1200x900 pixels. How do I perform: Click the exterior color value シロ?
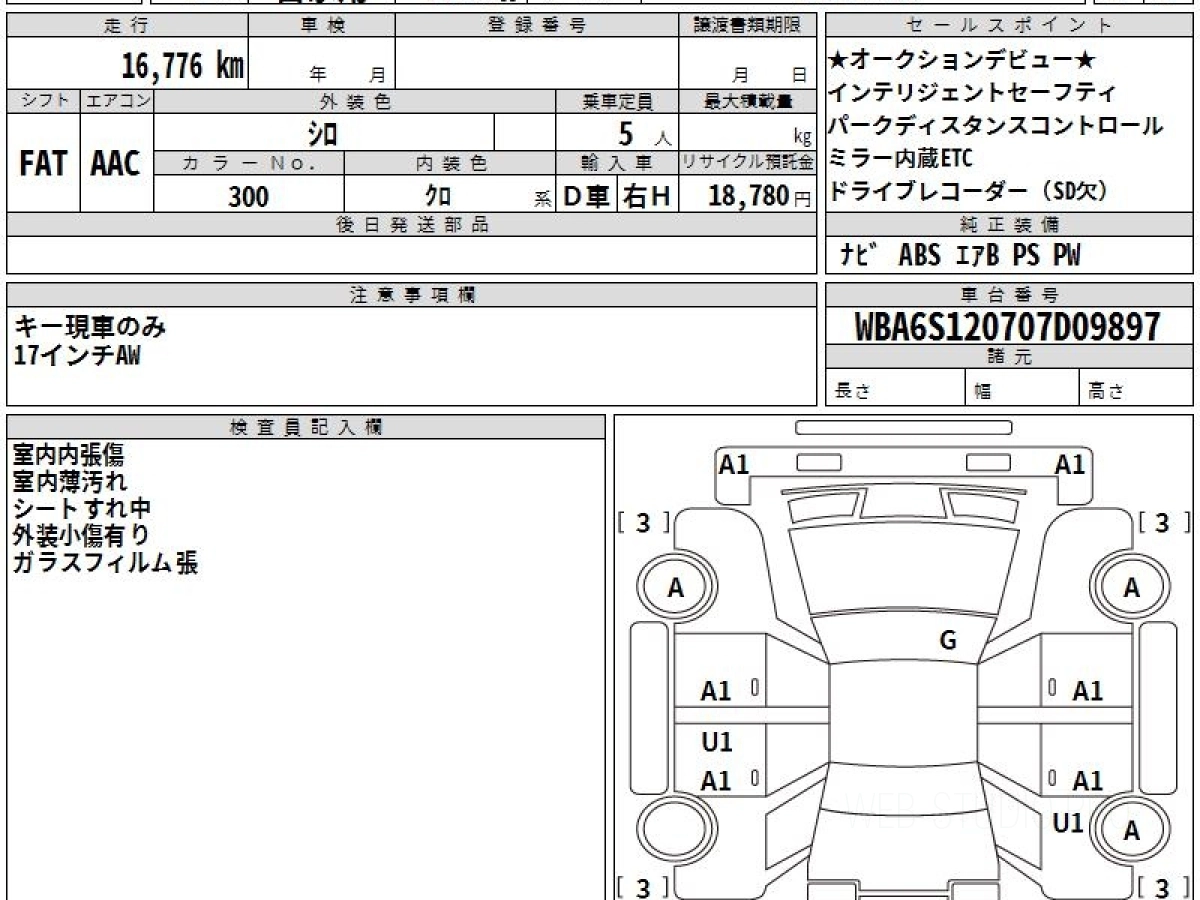click(x=322, y=133)
